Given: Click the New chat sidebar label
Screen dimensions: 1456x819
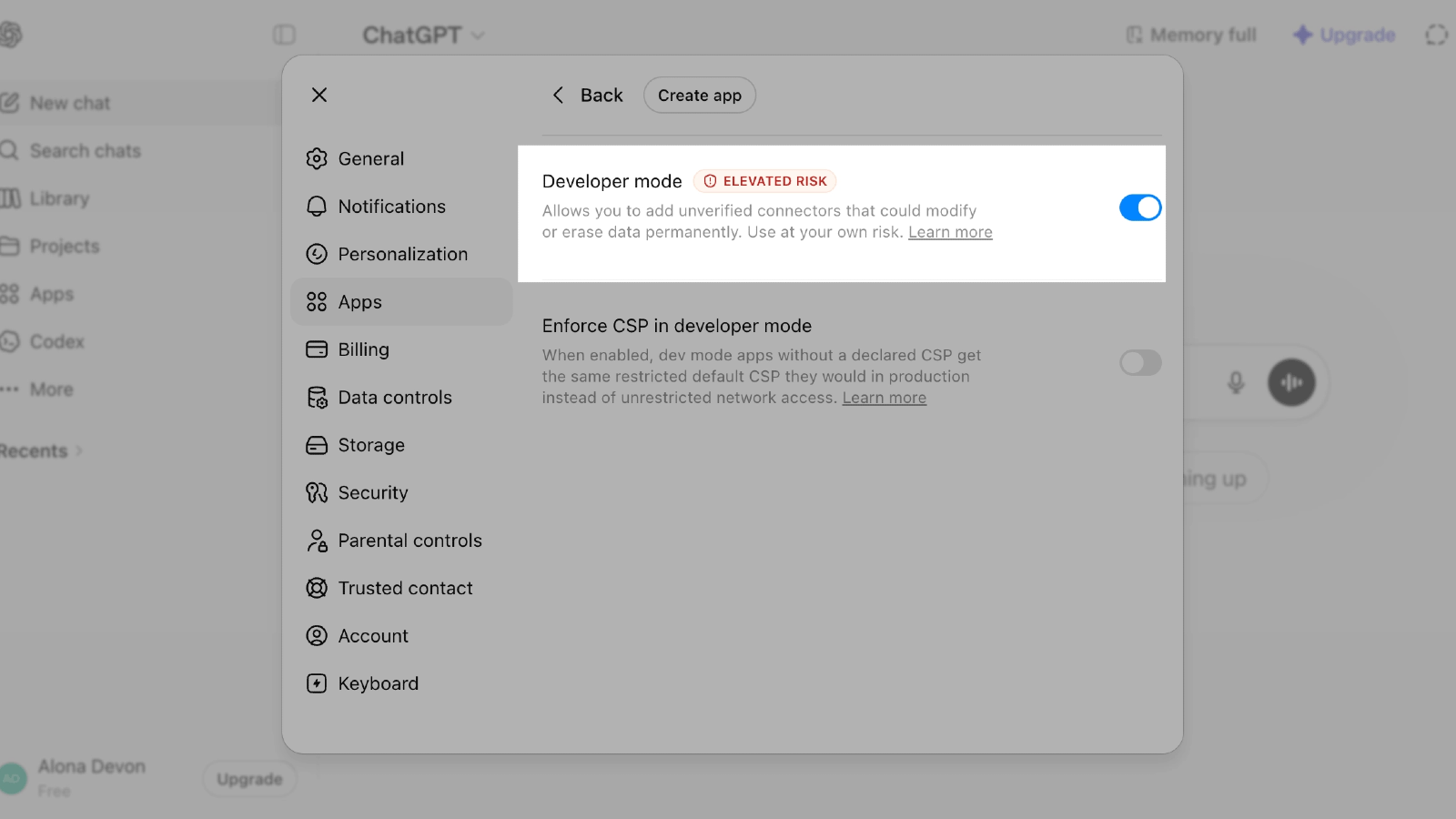Looking at the screenshot, I should pyautogui.click(x=70, y=103).
